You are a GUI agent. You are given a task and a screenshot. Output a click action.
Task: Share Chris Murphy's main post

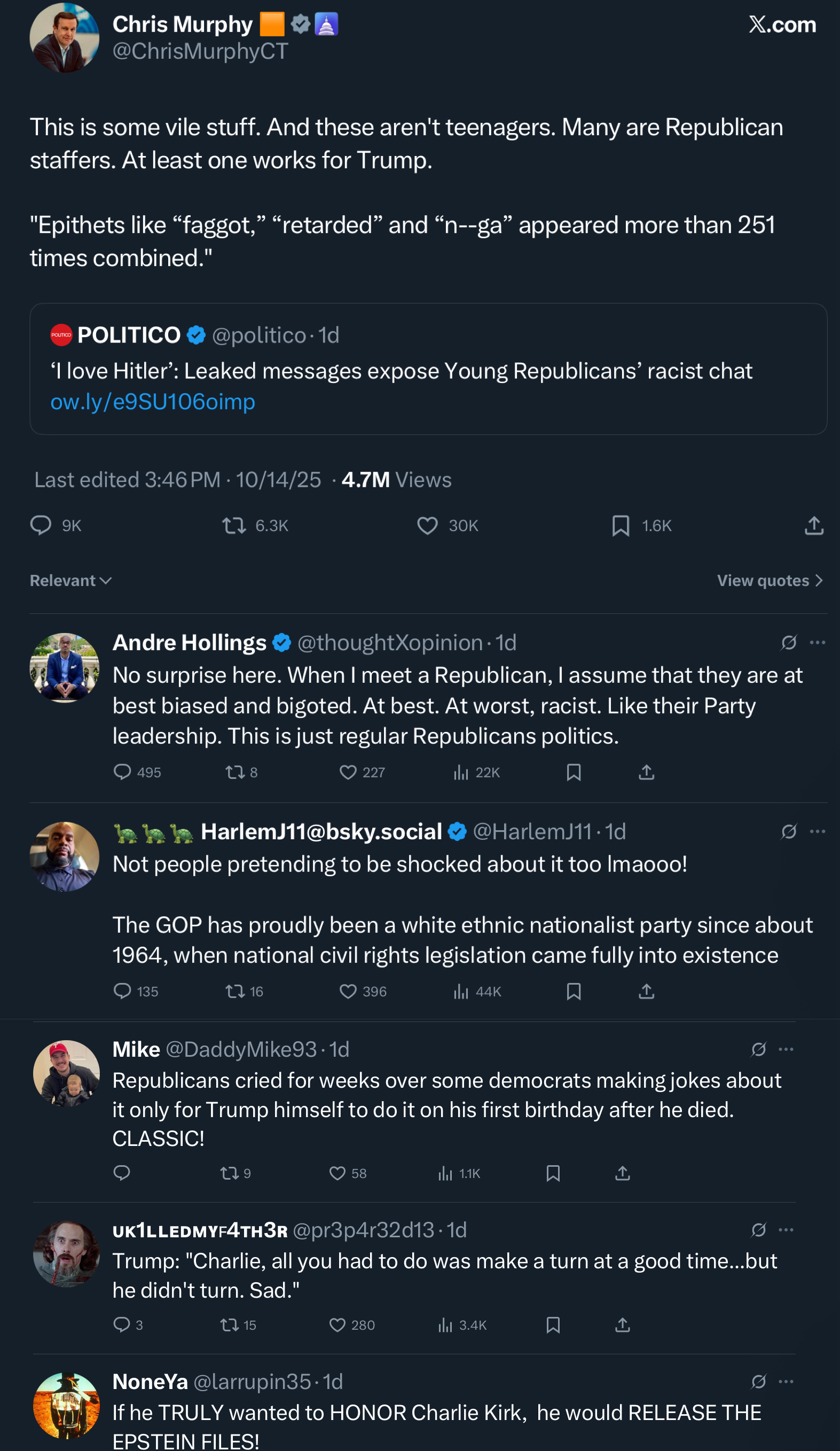click(x=813, y=526)
